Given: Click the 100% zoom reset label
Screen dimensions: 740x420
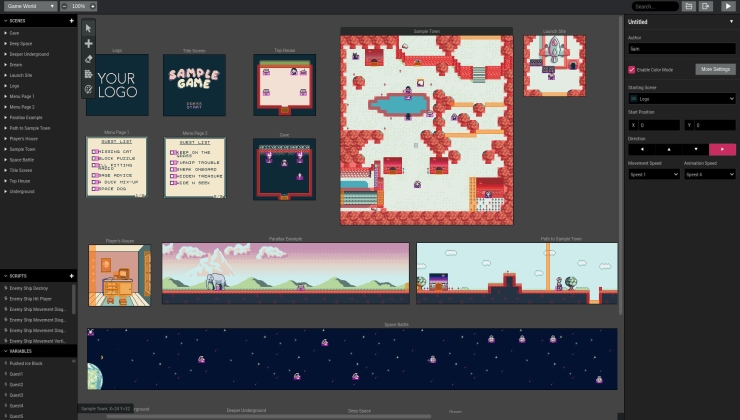Looking at the screenshot, I should tap(78, 6).
